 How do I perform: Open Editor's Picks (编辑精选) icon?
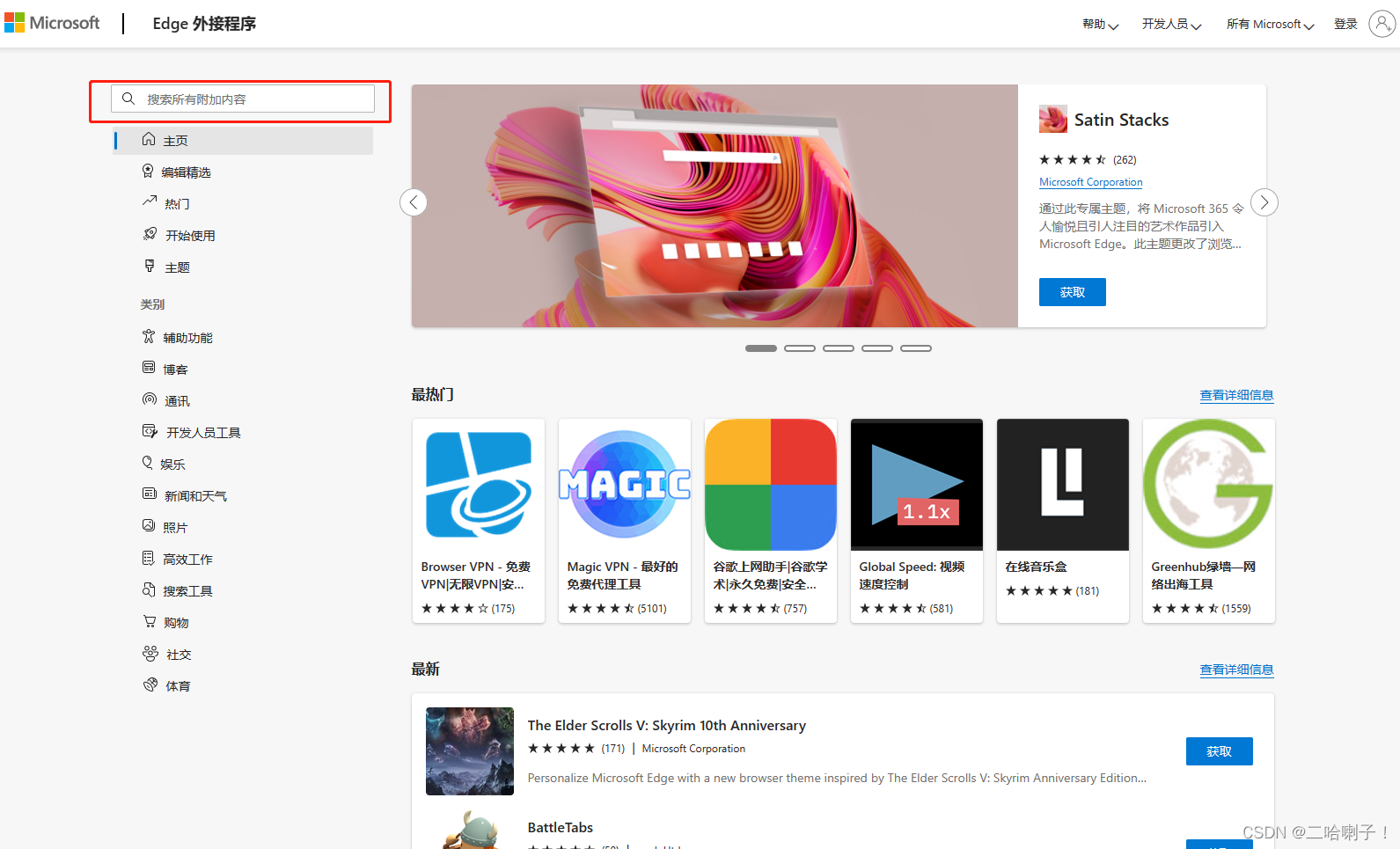[x=148, y=172]
